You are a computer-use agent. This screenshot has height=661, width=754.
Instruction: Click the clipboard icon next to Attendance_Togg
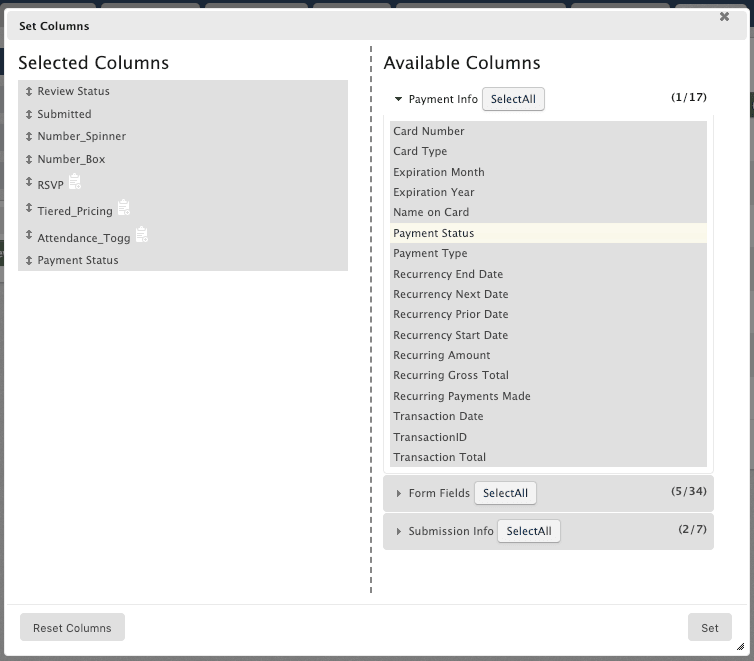click(x=141, y=235)
